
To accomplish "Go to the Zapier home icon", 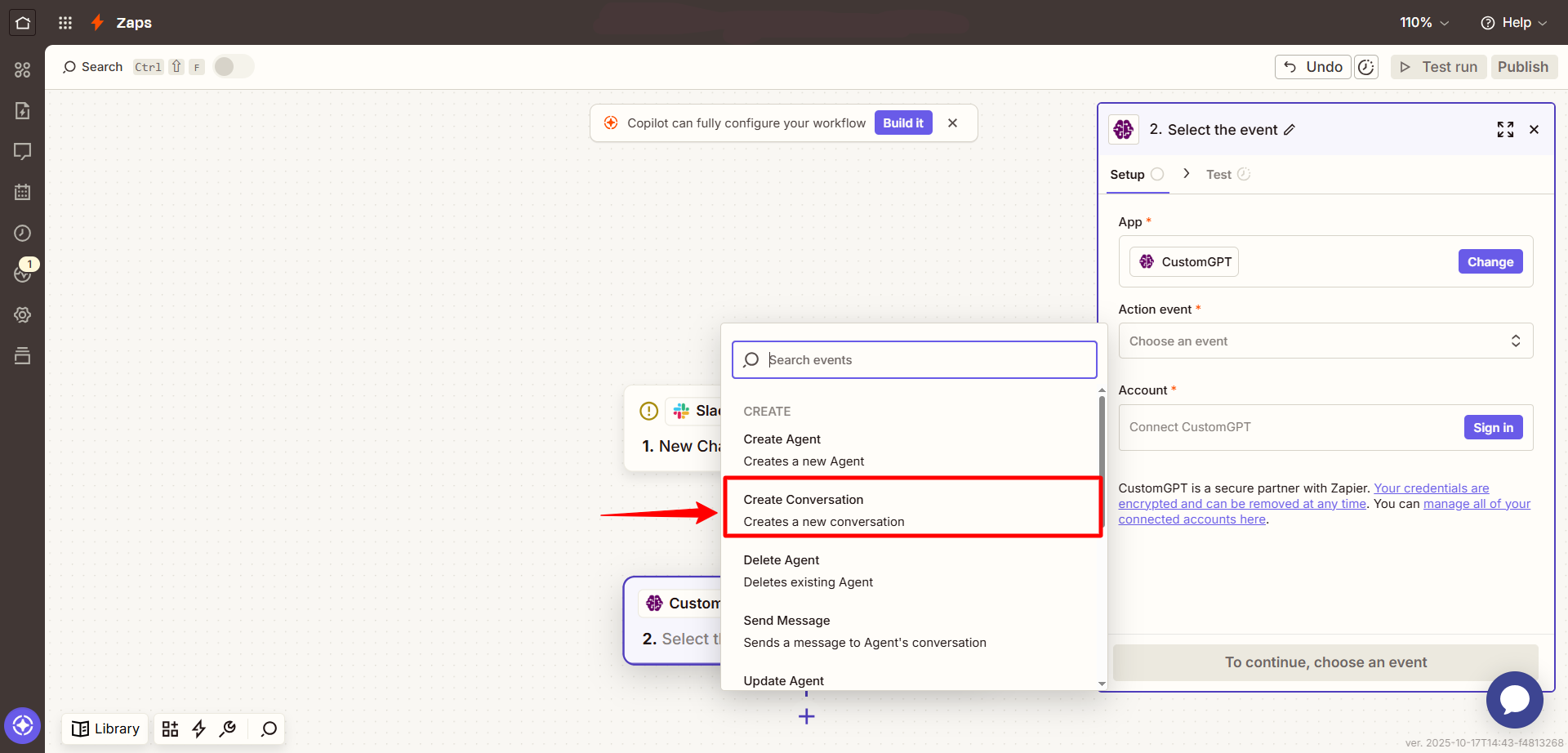I will click(x=22, y=22).
